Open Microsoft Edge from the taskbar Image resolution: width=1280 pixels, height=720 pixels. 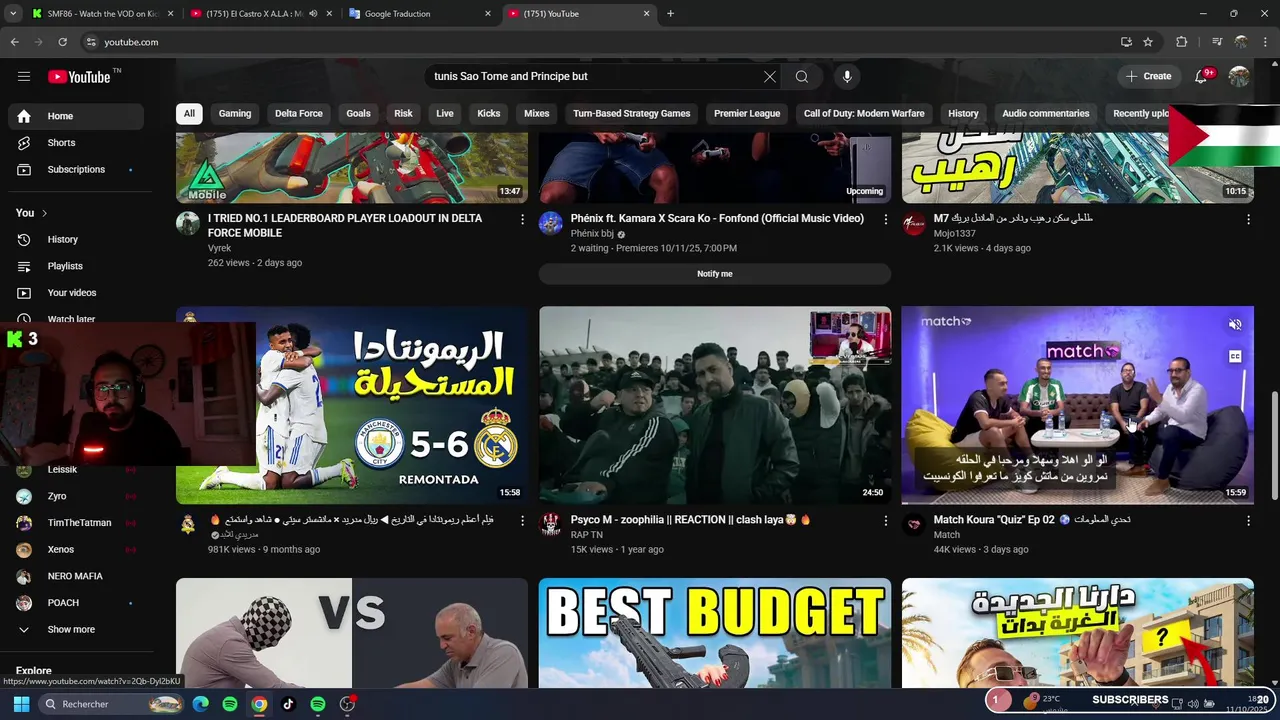(201, 704)
